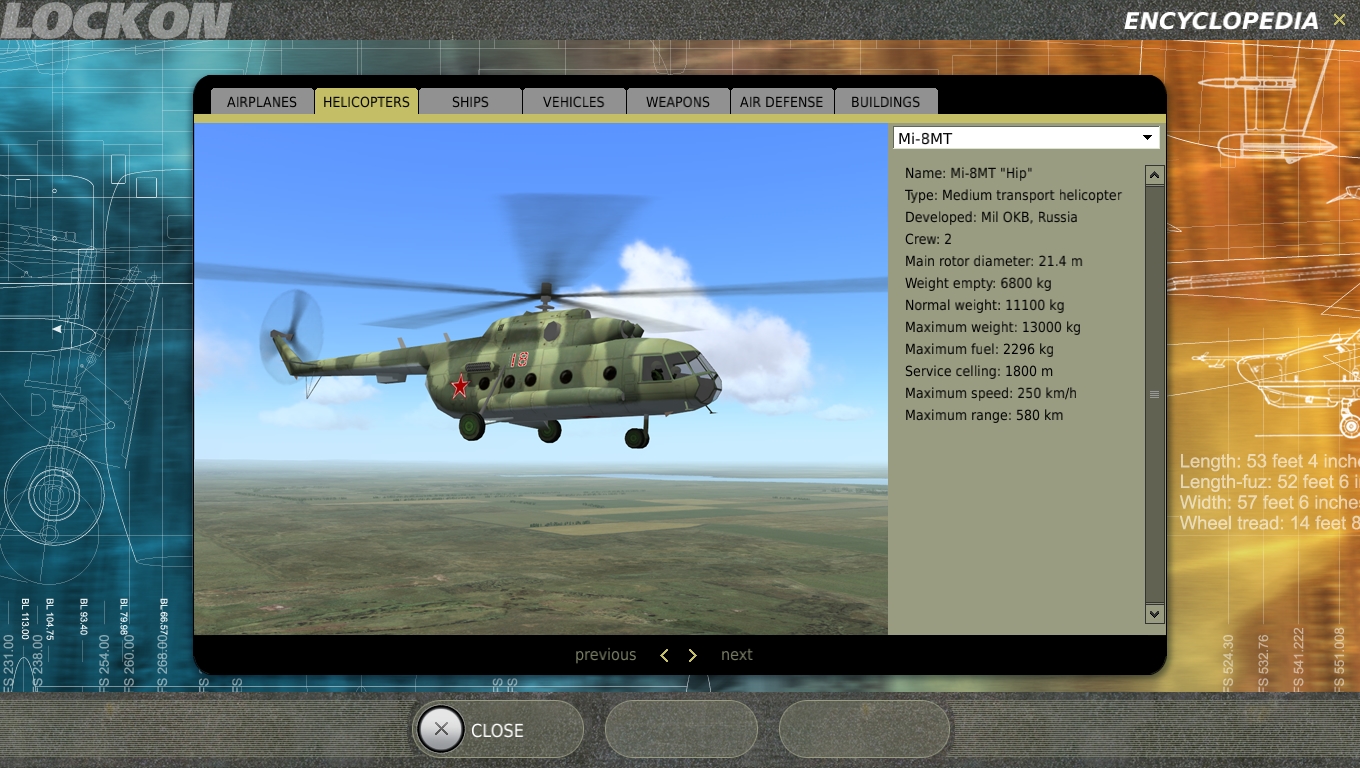Viewport: 1360px width, 768px height.
Task: Click the Mi-8MT helicopter preview image
Action: pos(541,379)
